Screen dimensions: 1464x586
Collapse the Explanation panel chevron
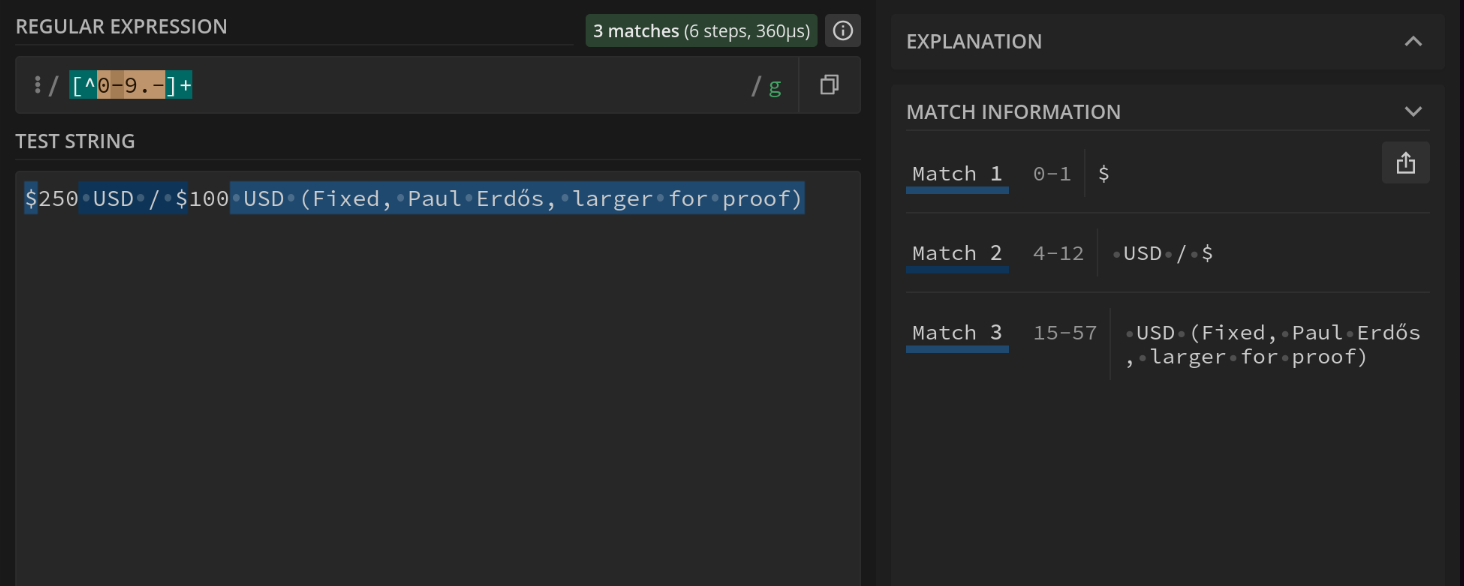pos(1412,41)
